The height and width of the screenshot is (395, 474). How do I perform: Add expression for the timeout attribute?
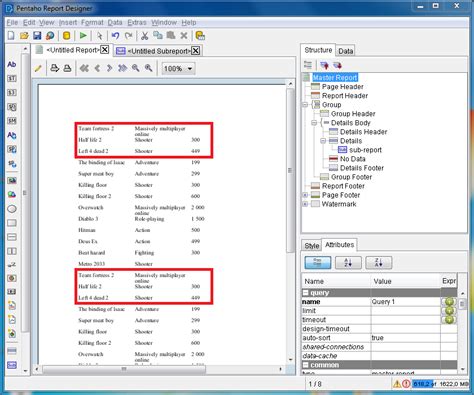[x=449, y=320]
